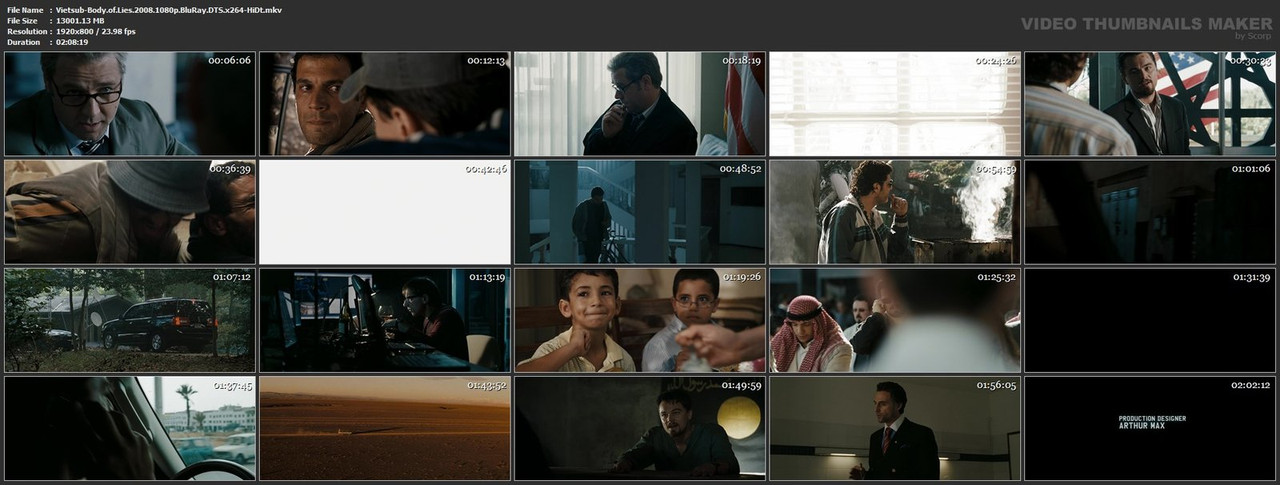This screenshot has width=1280, height=485.
Task: Click the black frame at 01:31:39
Action: point(1150,320)
